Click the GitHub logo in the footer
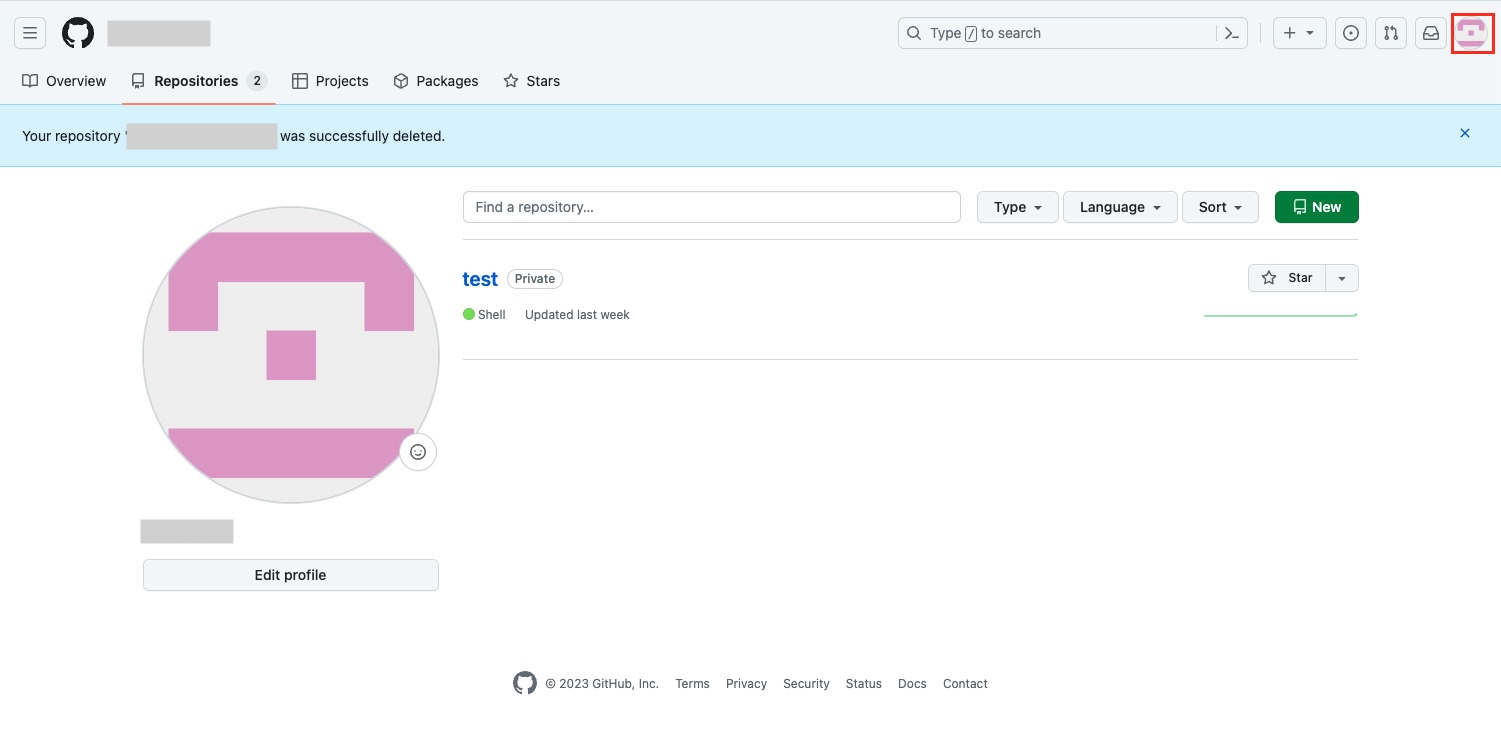The width and height of the screenshot is (1501, 733). tap(524, 682)
